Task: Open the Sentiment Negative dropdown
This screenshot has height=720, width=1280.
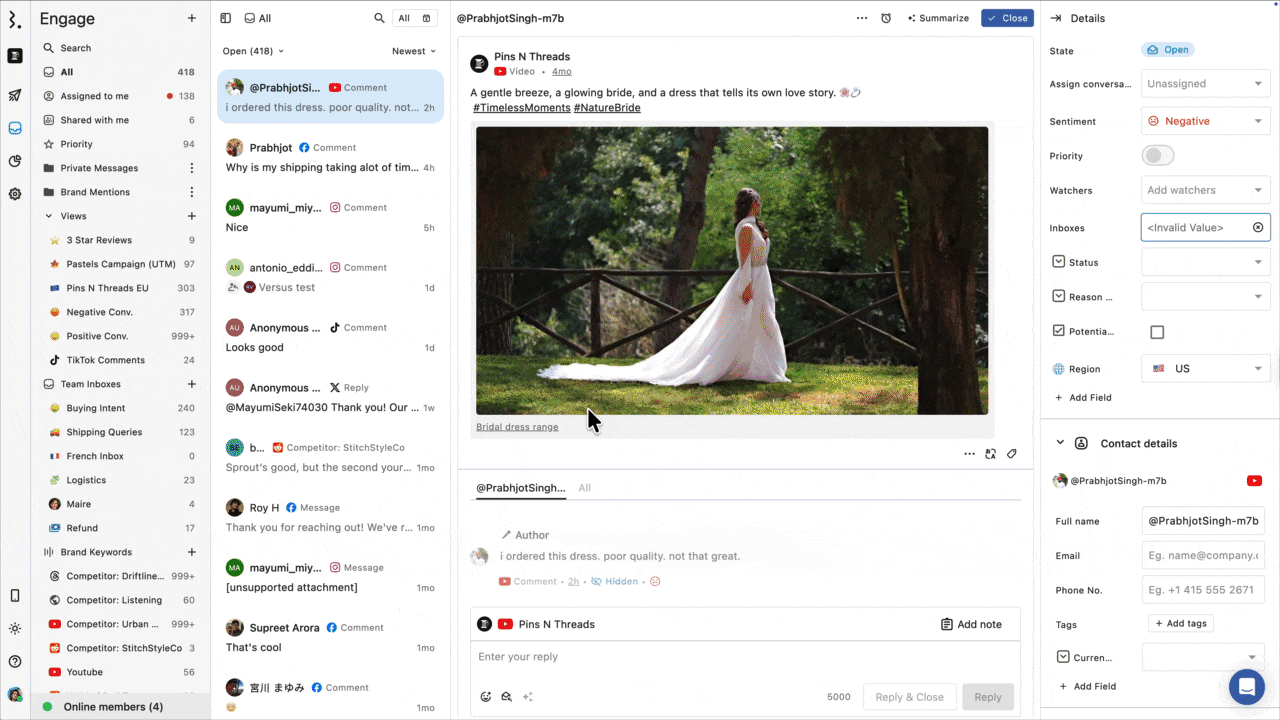Action: (x=1205, y=121)
